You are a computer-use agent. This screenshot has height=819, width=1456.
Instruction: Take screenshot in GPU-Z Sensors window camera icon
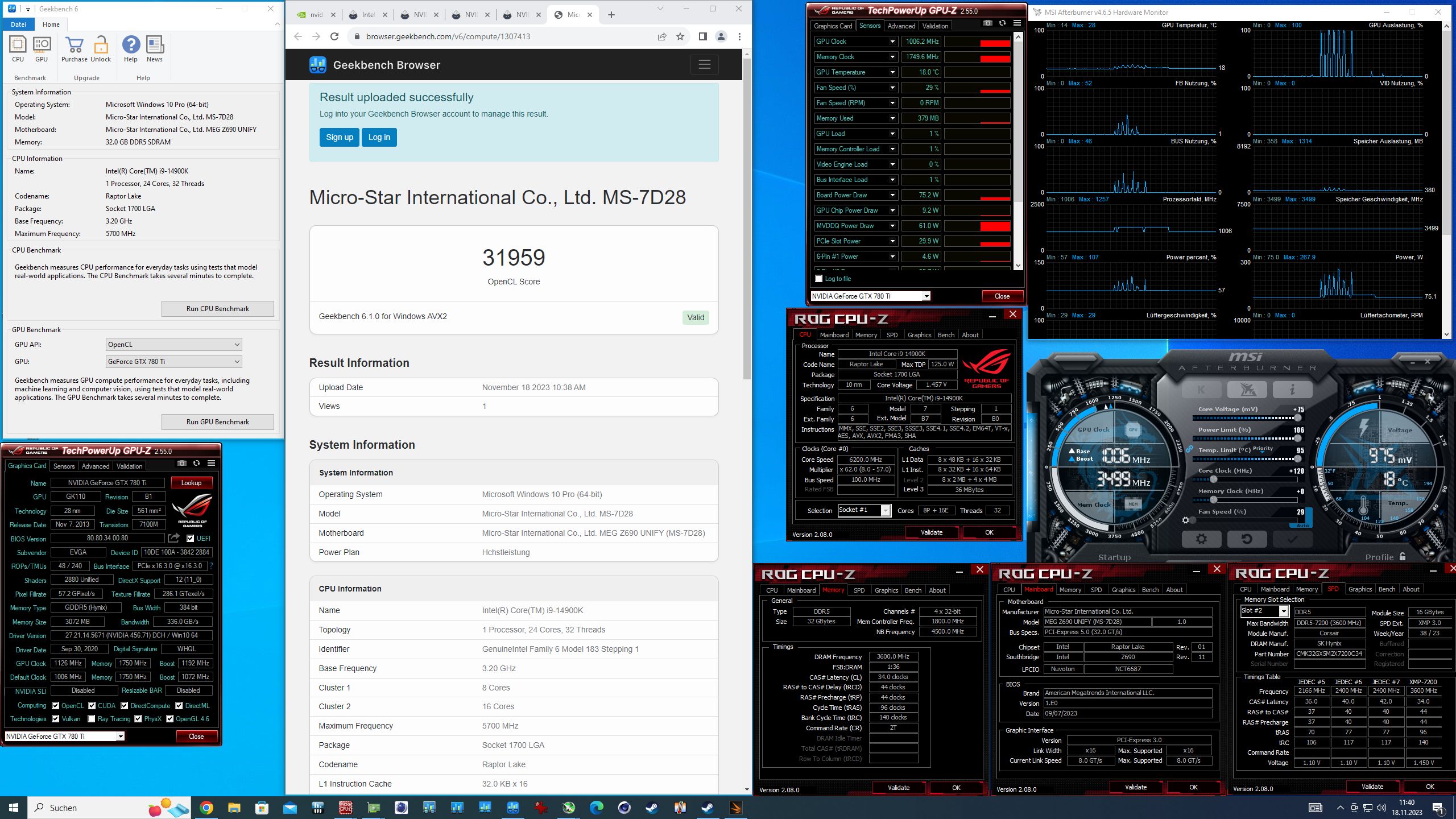988,23
